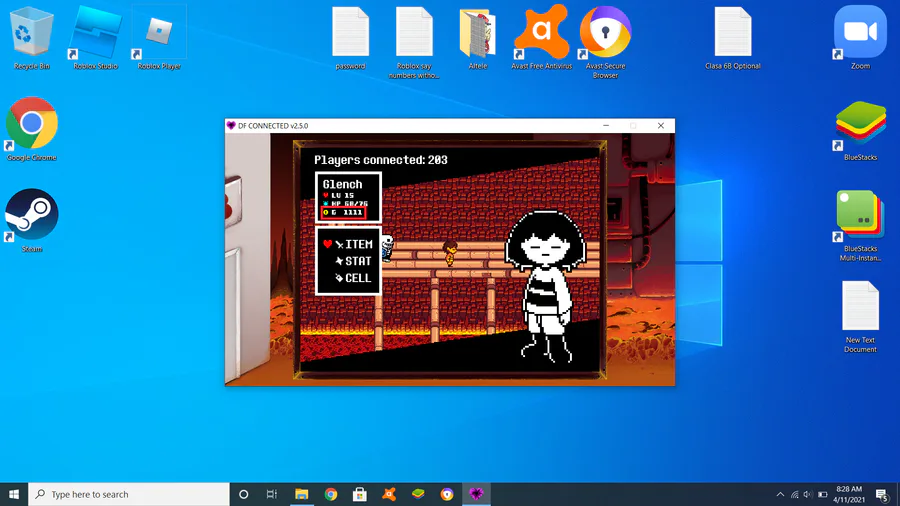Launch Steam from the desktop
The height and width of the screenshot is (506, 900).
[x=32, y=220]
